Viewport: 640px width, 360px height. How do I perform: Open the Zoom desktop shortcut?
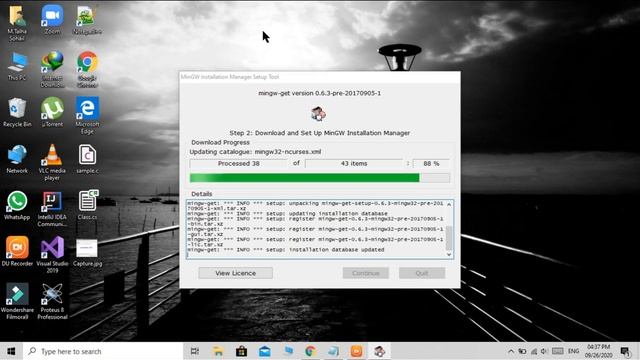point(52,20)
